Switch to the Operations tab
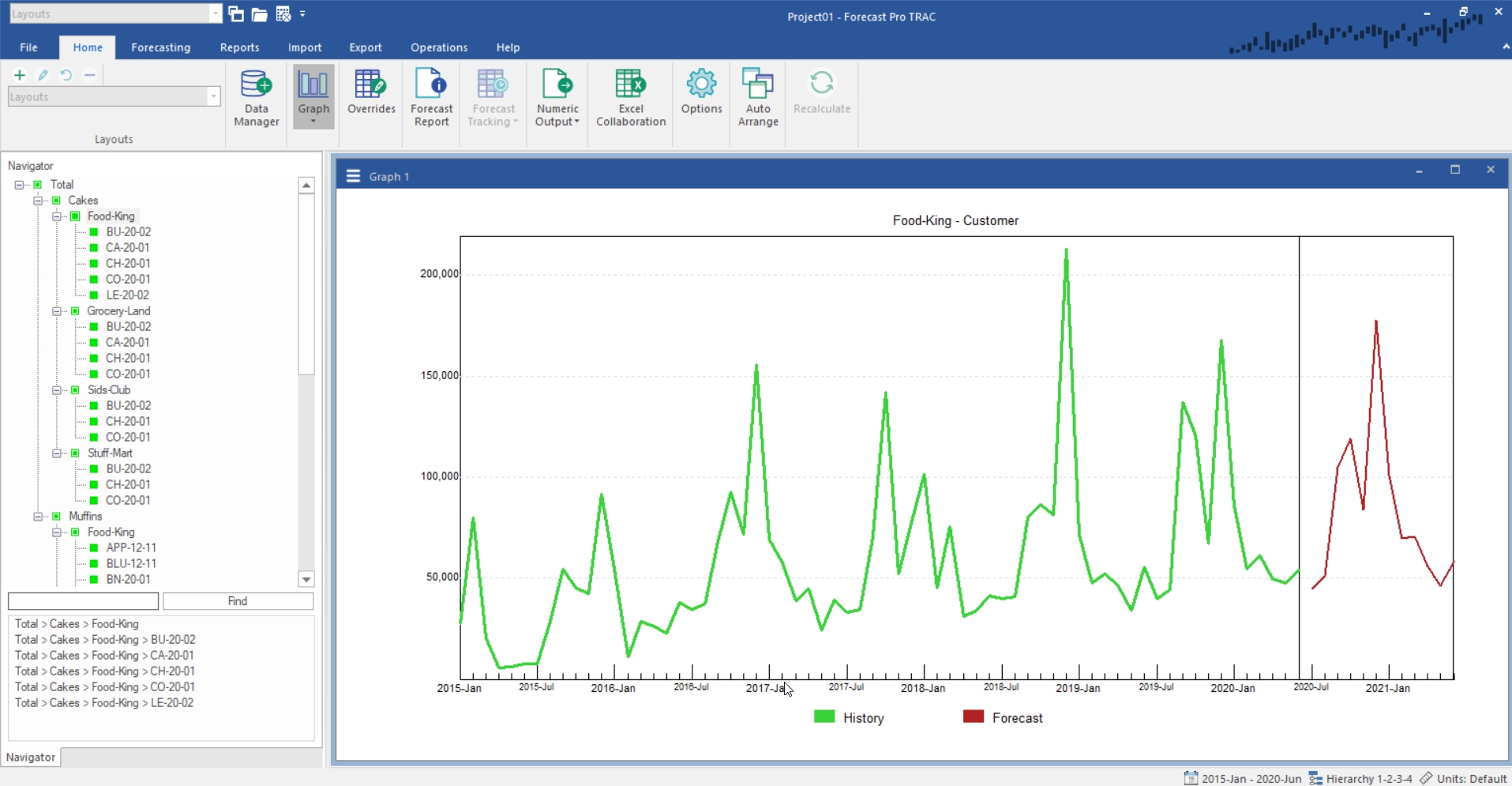The width and height of the screenshot is (1512, 786). tap(438, 47)
